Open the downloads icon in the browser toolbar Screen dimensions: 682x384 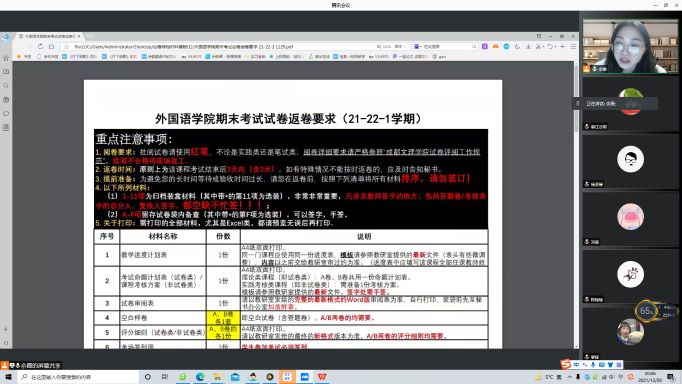pos(528,47)
